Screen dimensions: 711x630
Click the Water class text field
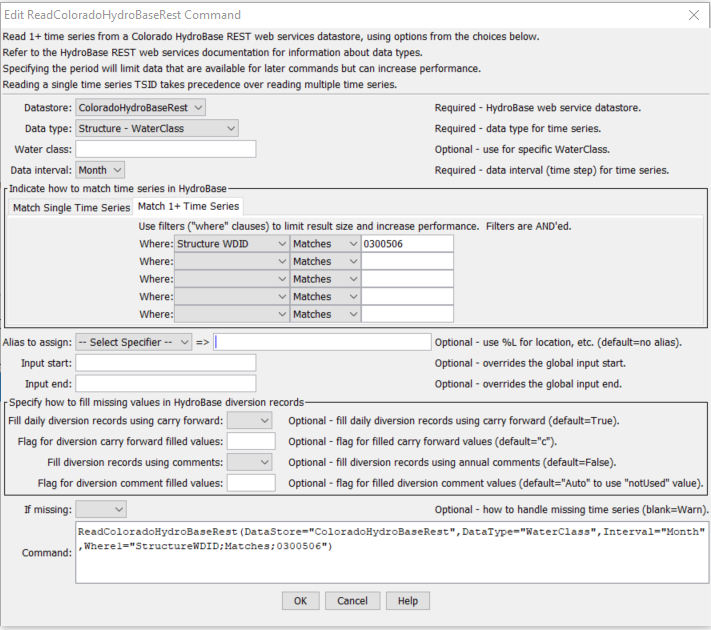pyautogui.click(x=166, y=149)
